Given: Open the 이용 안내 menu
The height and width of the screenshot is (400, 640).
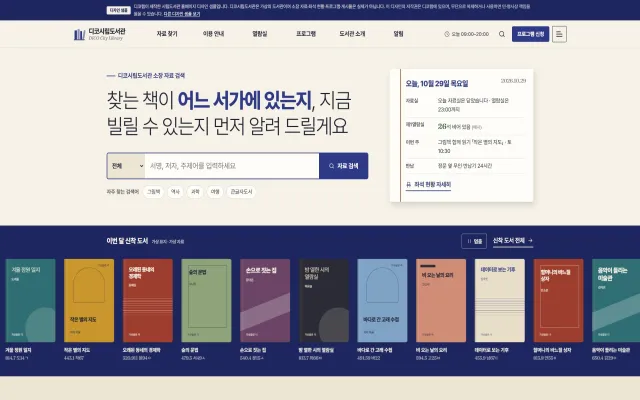Looking at the screenshot, I should 213,34.
